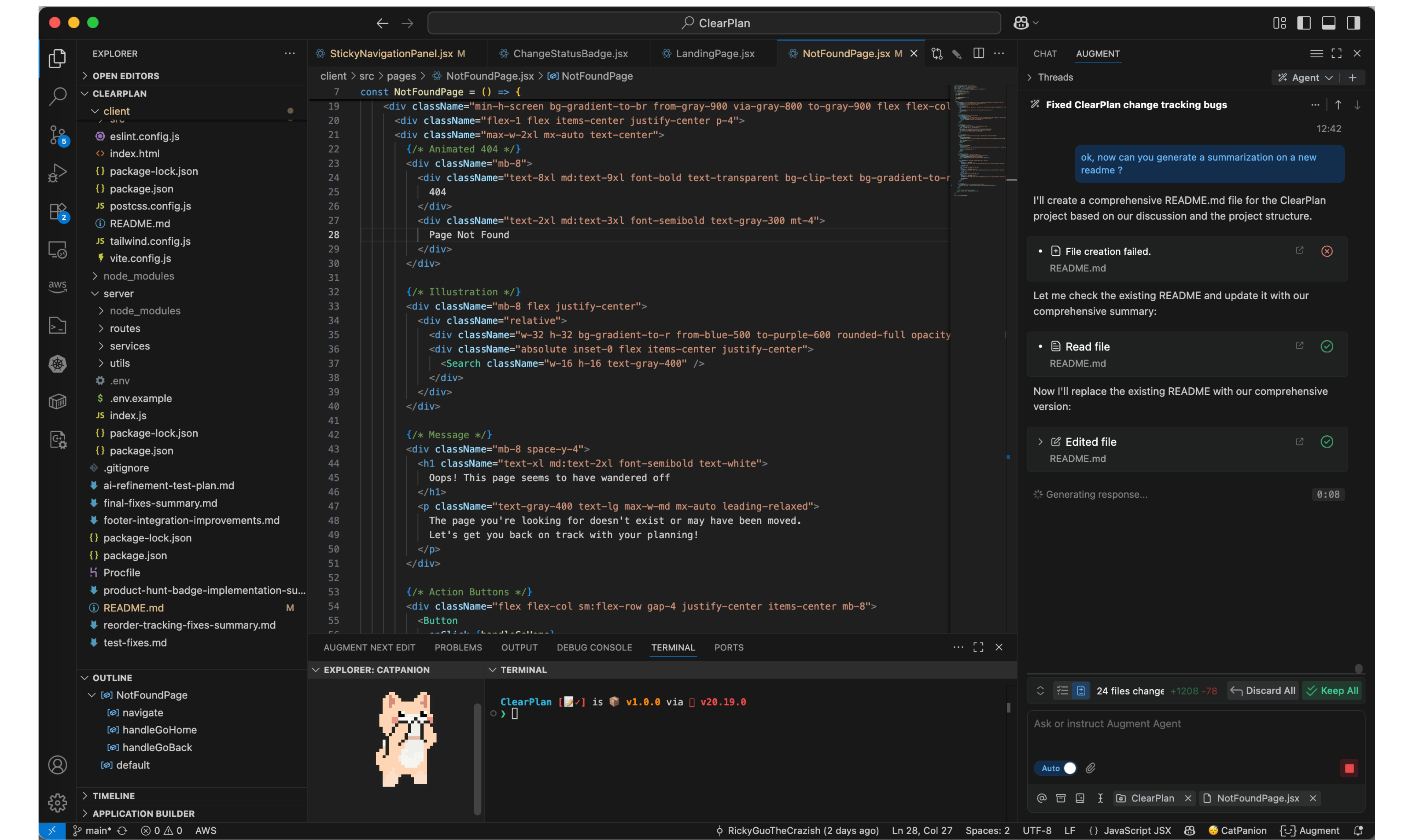Expand the routes folder

[x=125, y=328]
